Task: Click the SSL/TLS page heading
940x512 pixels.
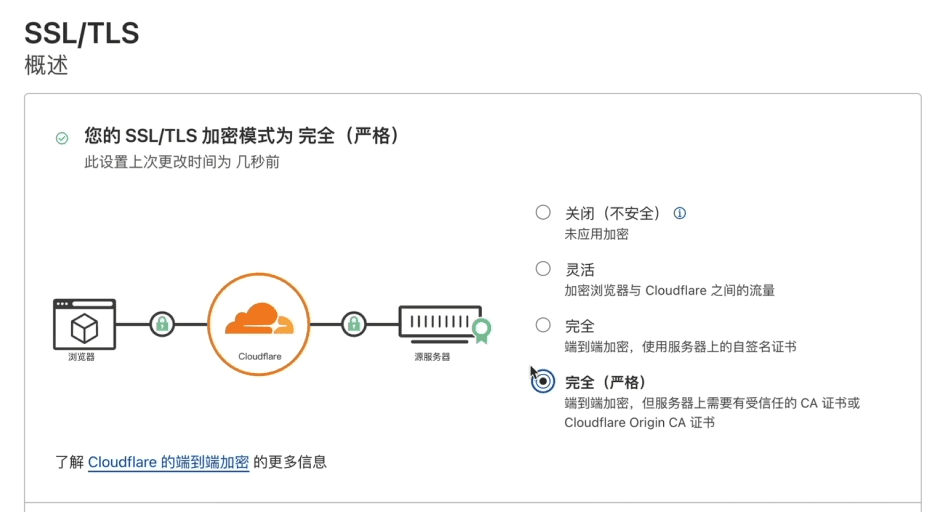Action: [x=82, y=33]
